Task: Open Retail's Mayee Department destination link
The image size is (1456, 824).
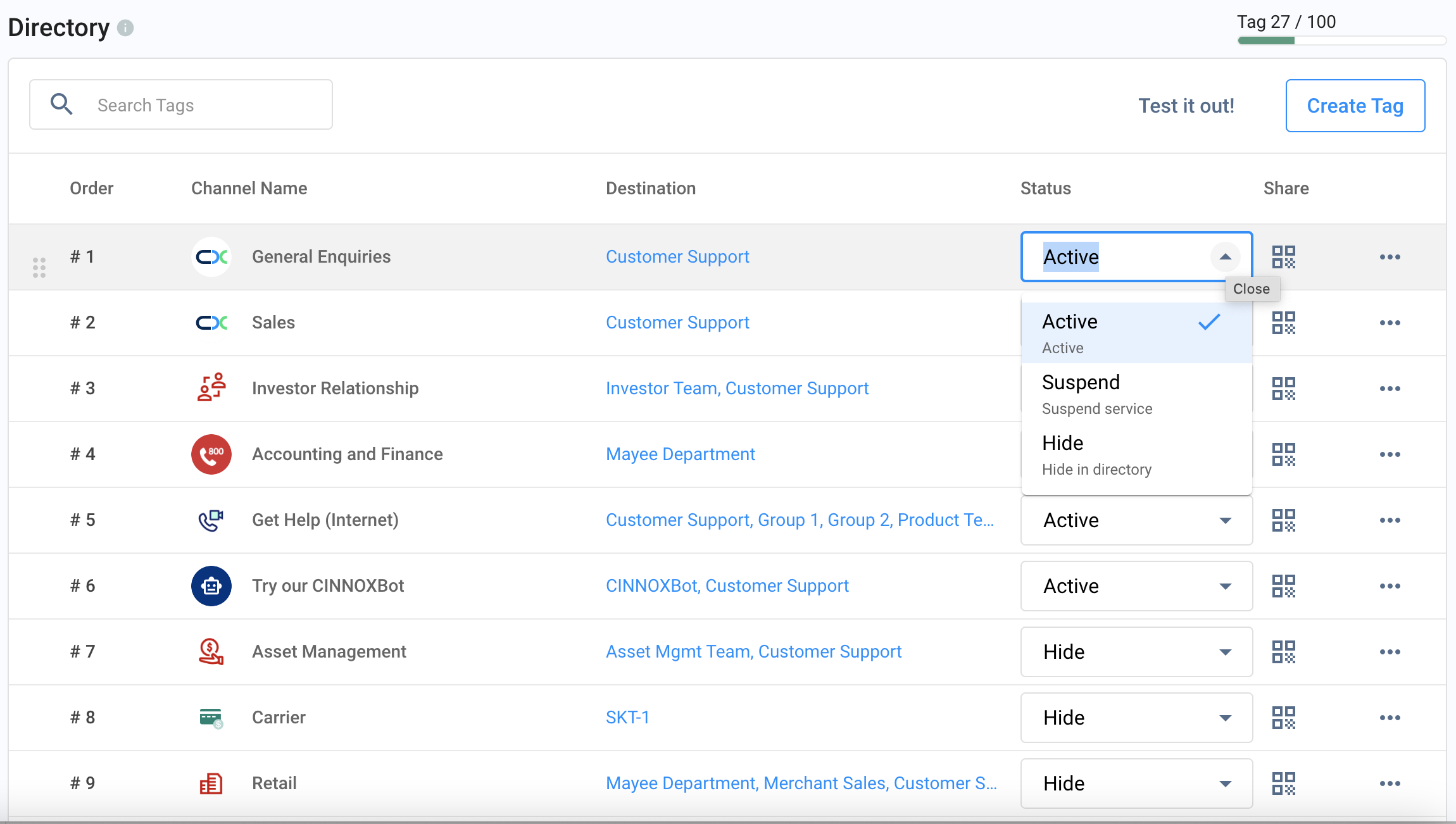Action: click(801, 783)
